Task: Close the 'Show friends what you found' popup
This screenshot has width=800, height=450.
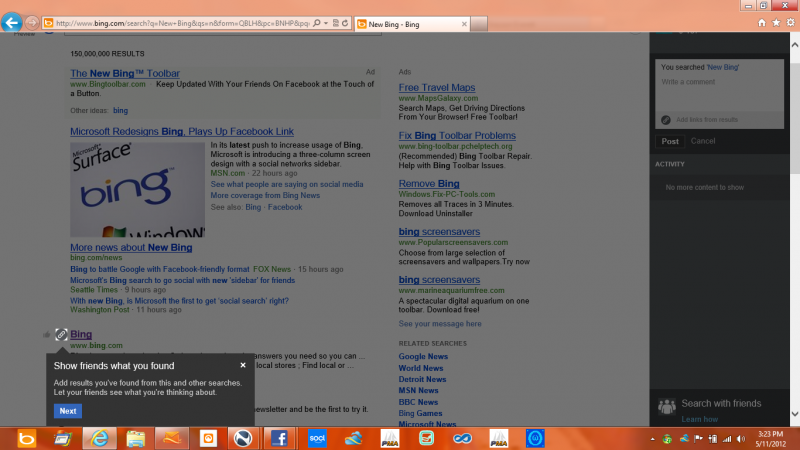Action: [x=243, y=365]
